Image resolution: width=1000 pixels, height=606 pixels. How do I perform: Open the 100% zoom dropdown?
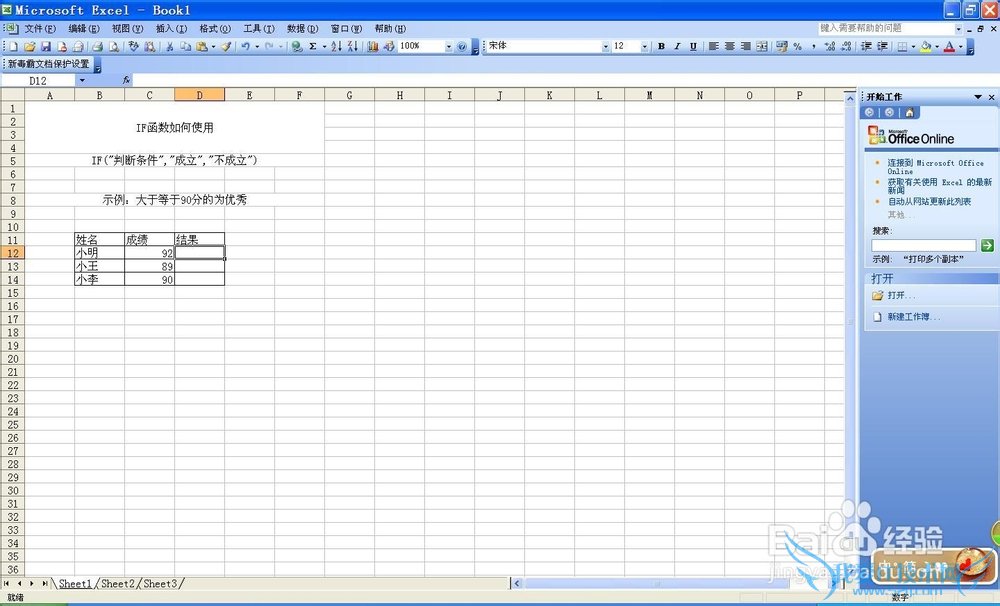pyautogui.click(x=448, y=47)
